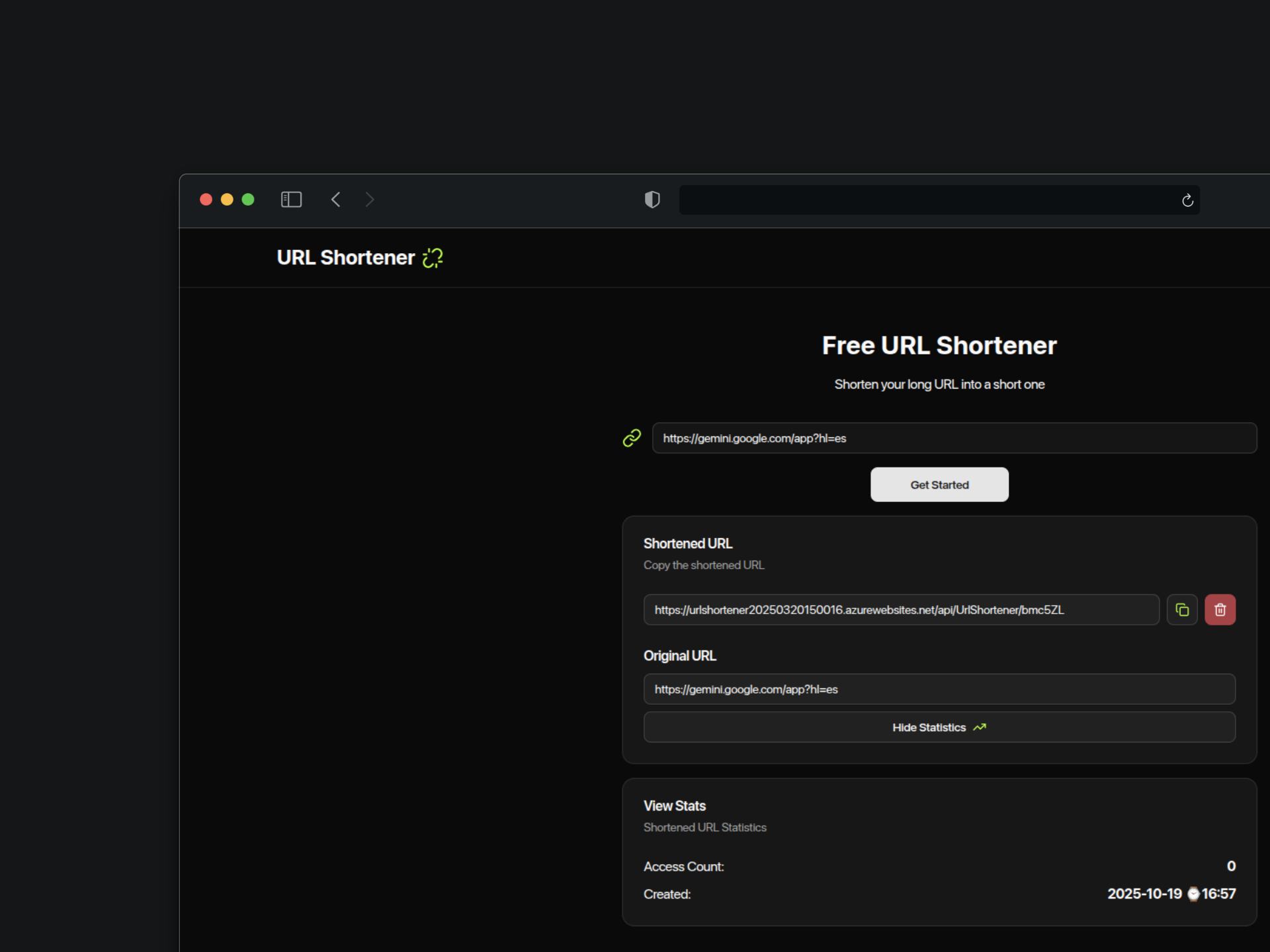
Task: Click the clock icon beside the created time
Action: click(x=1193, y=894)
